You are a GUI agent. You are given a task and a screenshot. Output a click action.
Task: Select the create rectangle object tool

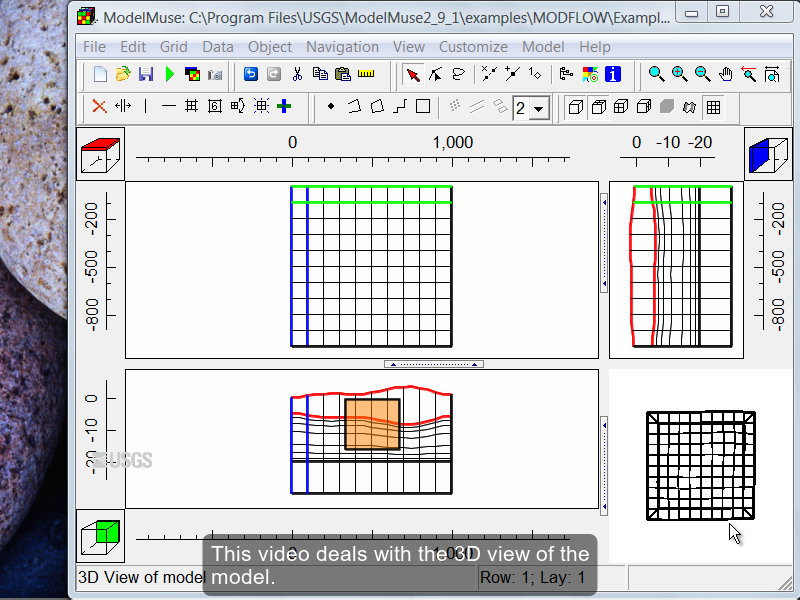click(x=423, y=106)
